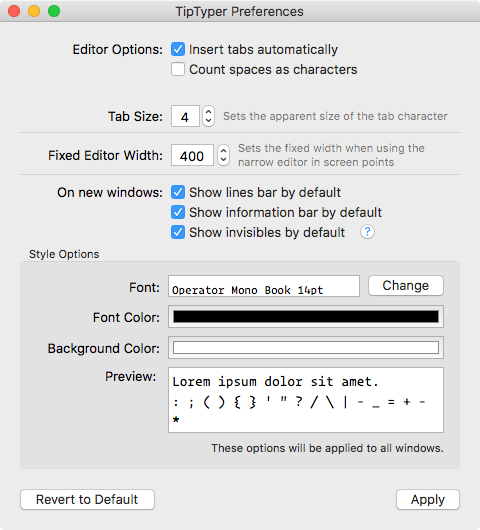Open font picker with Change button

pyautogui.click(x=406, y=286)
